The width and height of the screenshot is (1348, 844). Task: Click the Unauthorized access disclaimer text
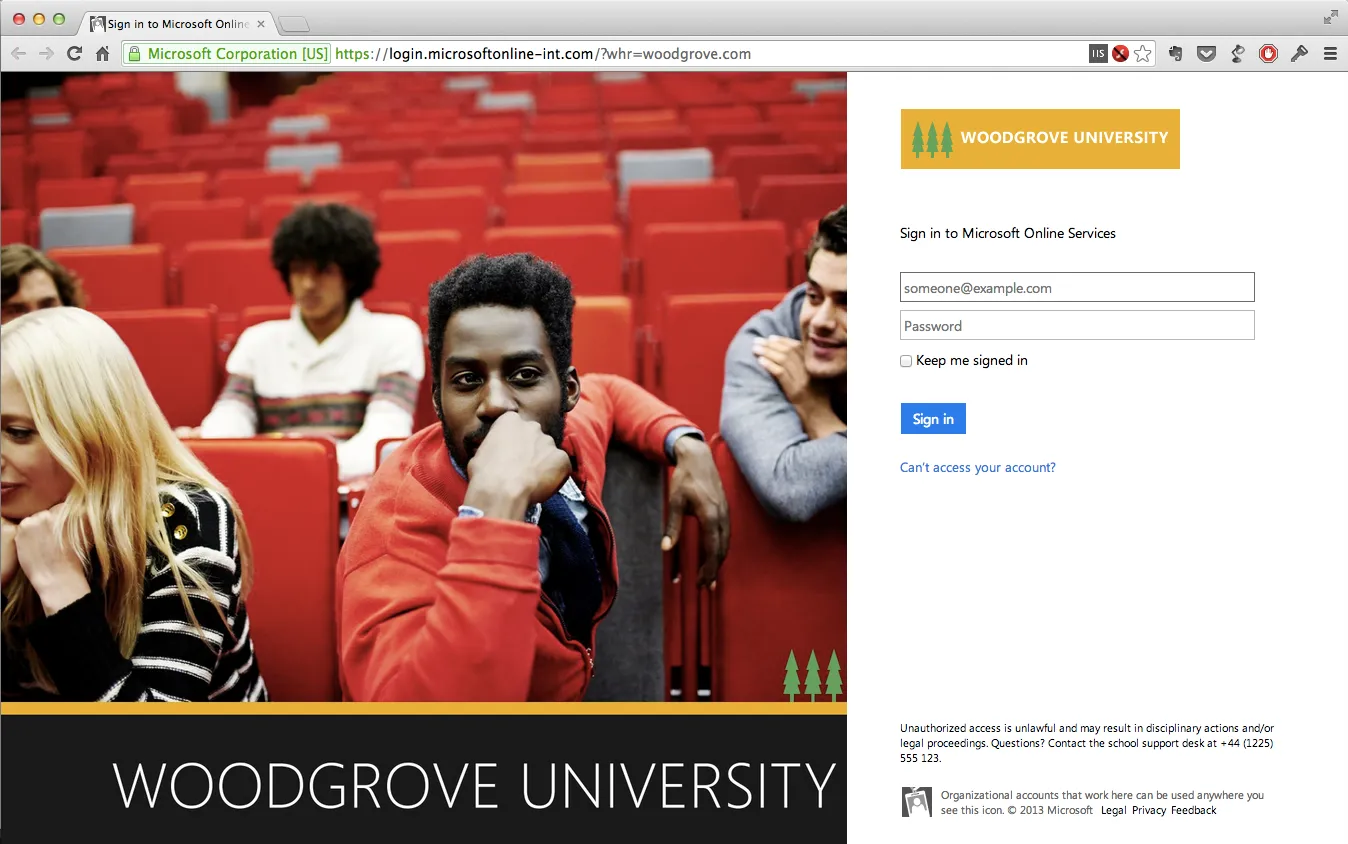[x=1087, y=743]
